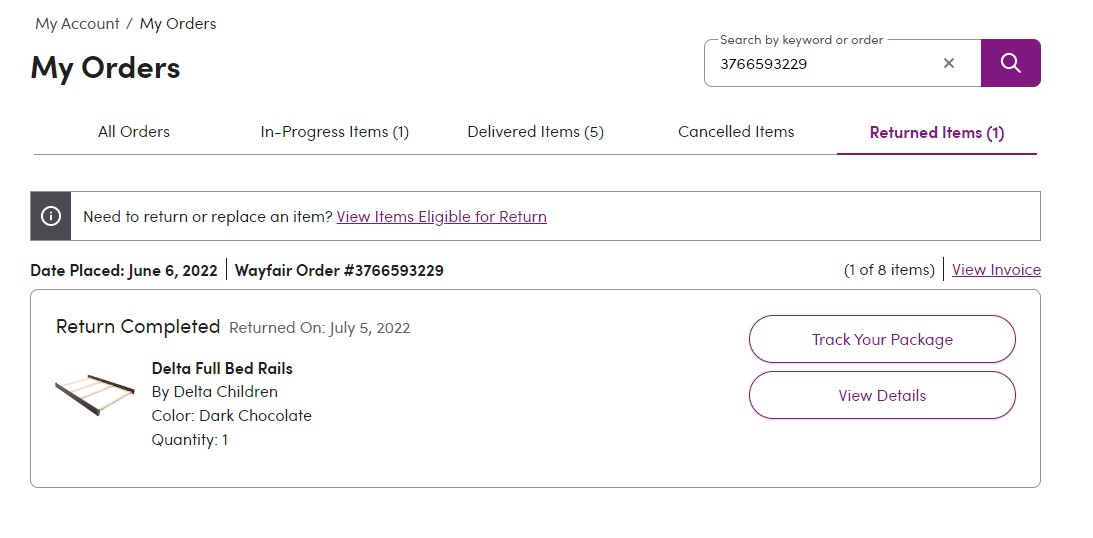This screenshot has height=538, width=1093.
Task: Click the My Orders breadcrumb link
Action: (178, 24)
